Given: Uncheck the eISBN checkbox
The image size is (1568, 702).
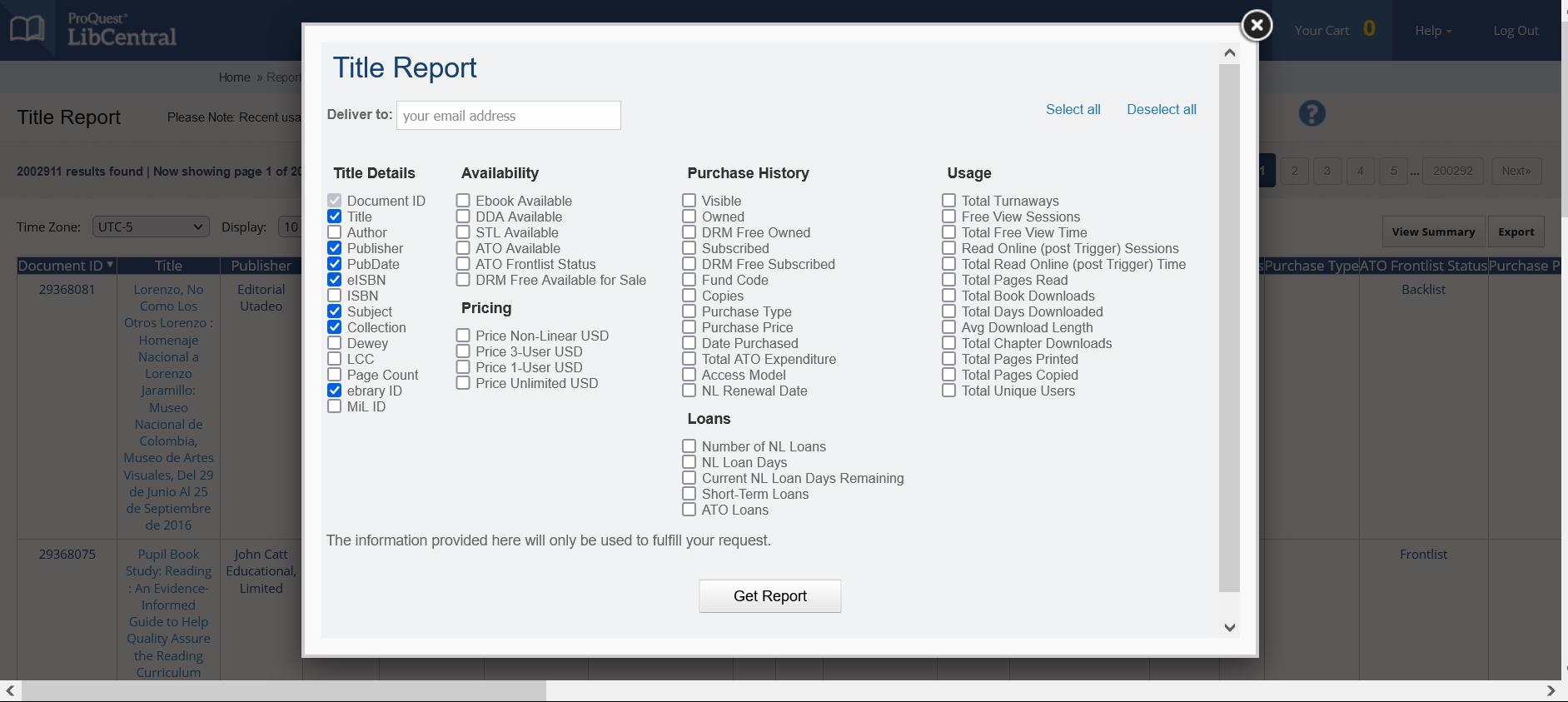Looking at the screenshot, I should pyautogui.click(x=335, y=280).
